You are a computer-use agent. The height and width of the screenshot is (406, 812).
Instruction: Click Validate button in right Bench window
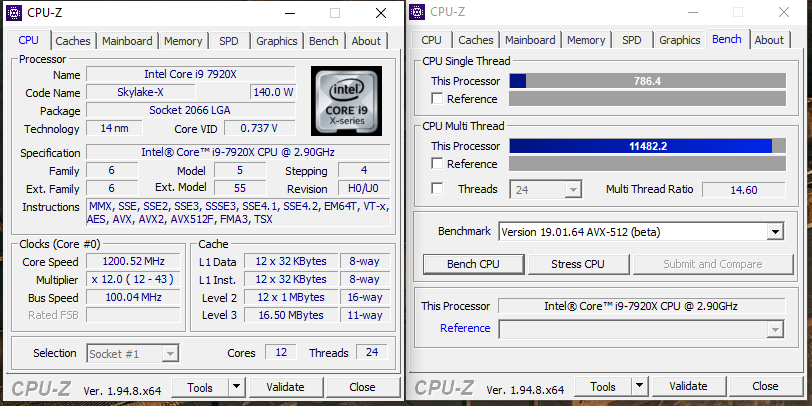(x=688, y=386)
